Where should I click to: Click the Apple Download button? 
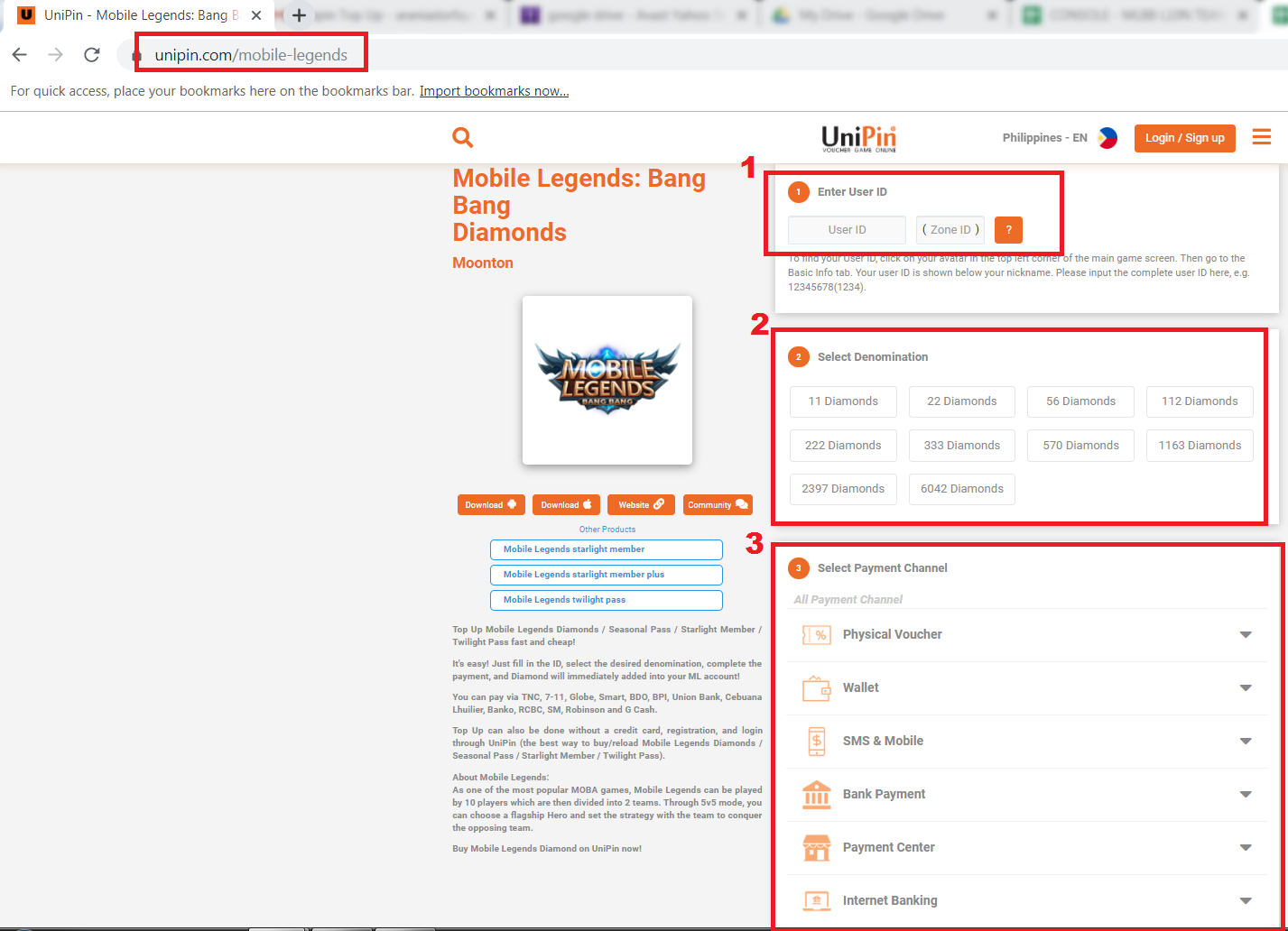566,505
